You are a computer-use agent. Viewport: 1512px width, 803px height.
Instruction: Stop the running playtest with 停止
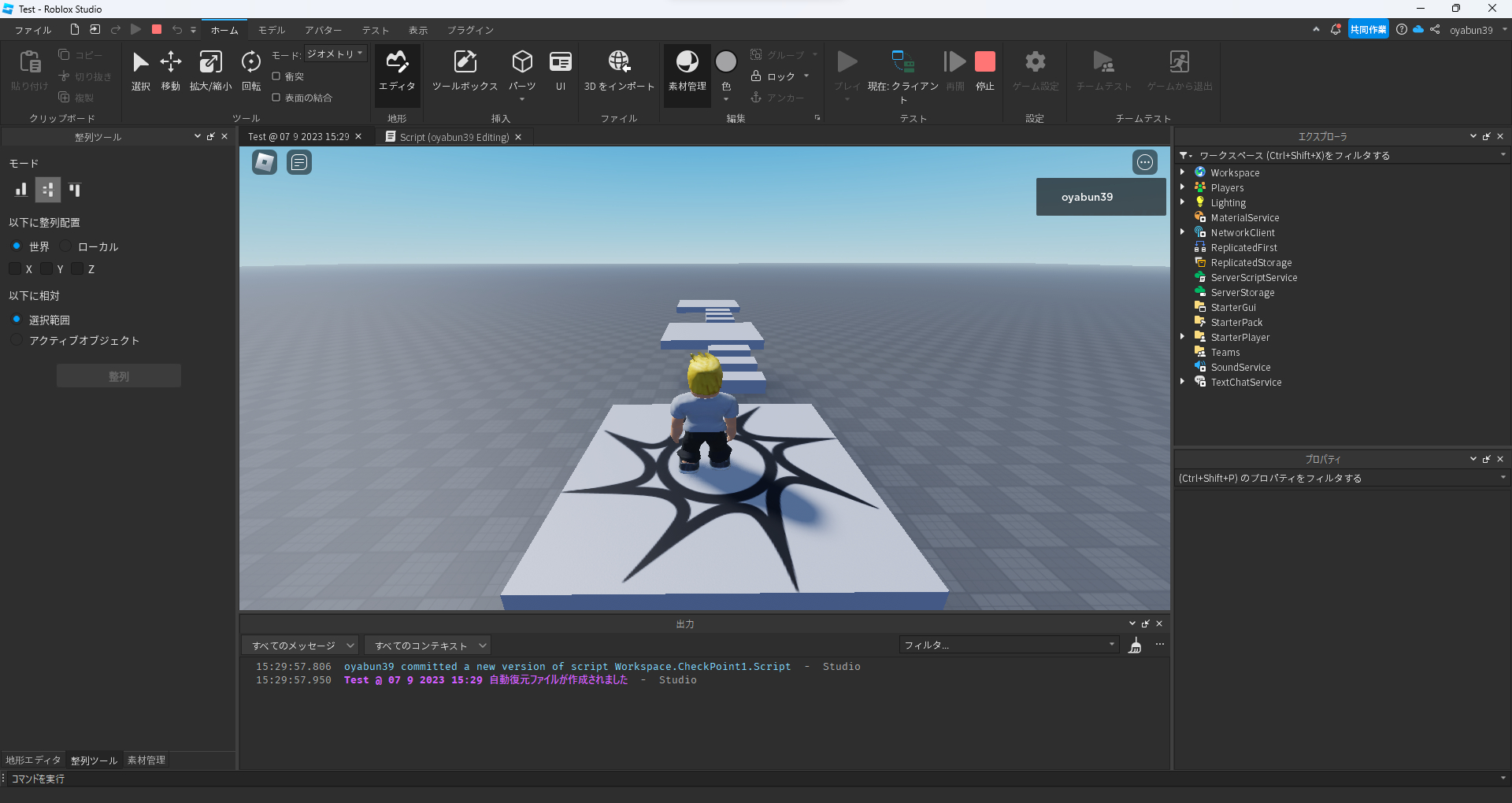point(985,71)
